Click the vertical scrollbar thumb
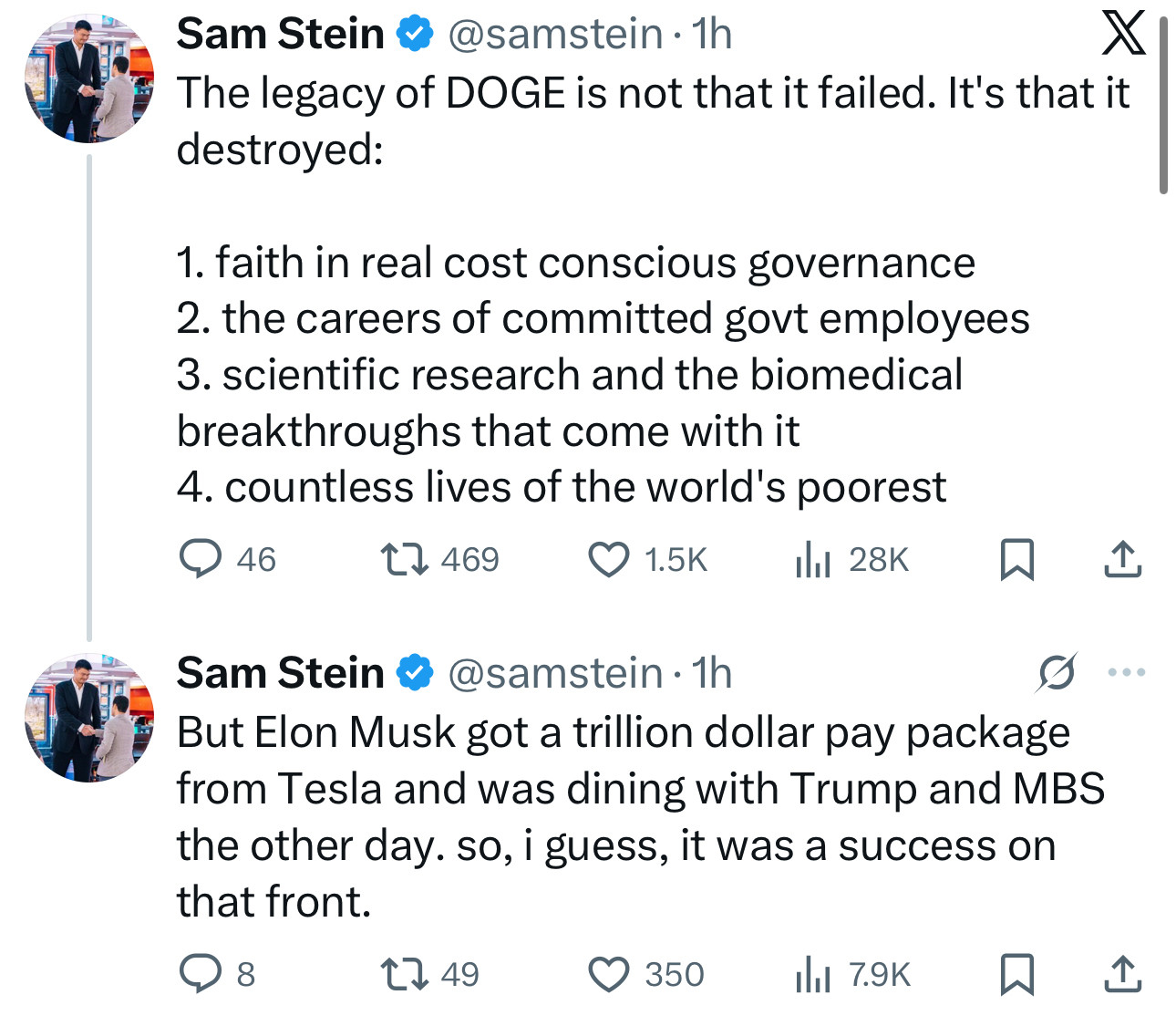The width and height of the screenshot is (1176, 1026). click(1163, 105)
